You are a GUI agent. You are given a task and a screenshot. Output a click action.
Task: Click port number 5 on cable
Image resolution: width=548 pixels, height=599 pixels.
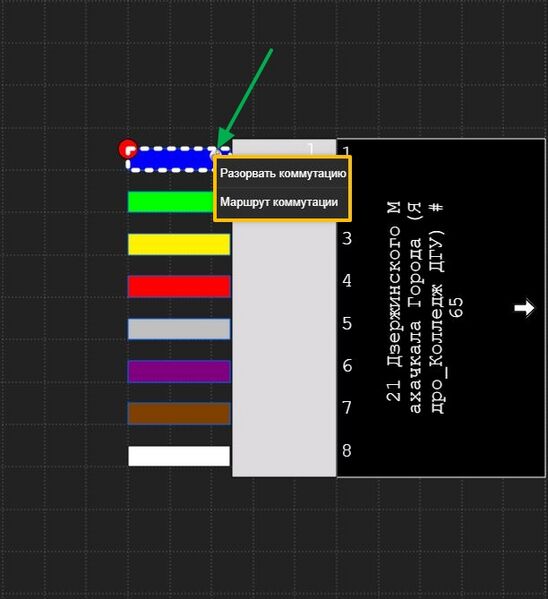coord(347,324)
